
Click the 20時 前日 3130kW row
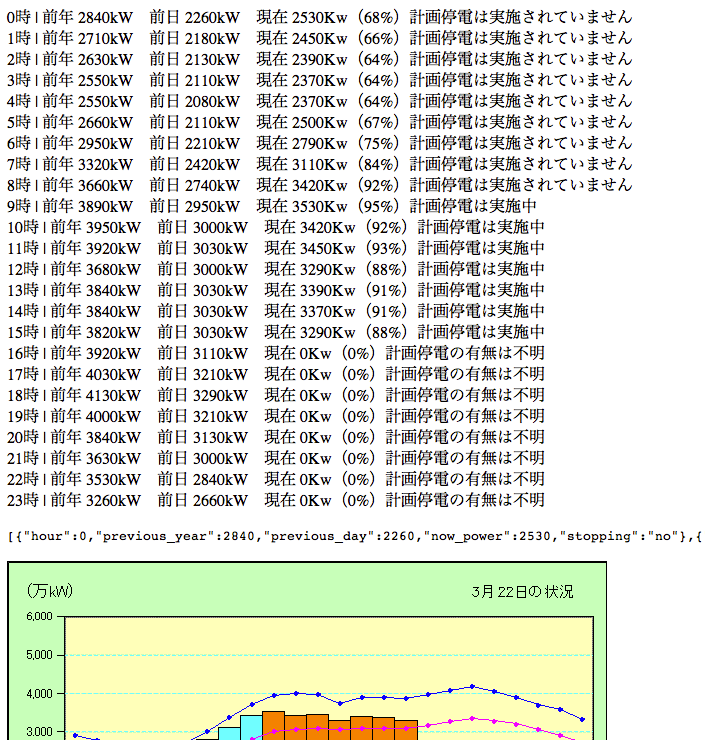tap(276, 437)
